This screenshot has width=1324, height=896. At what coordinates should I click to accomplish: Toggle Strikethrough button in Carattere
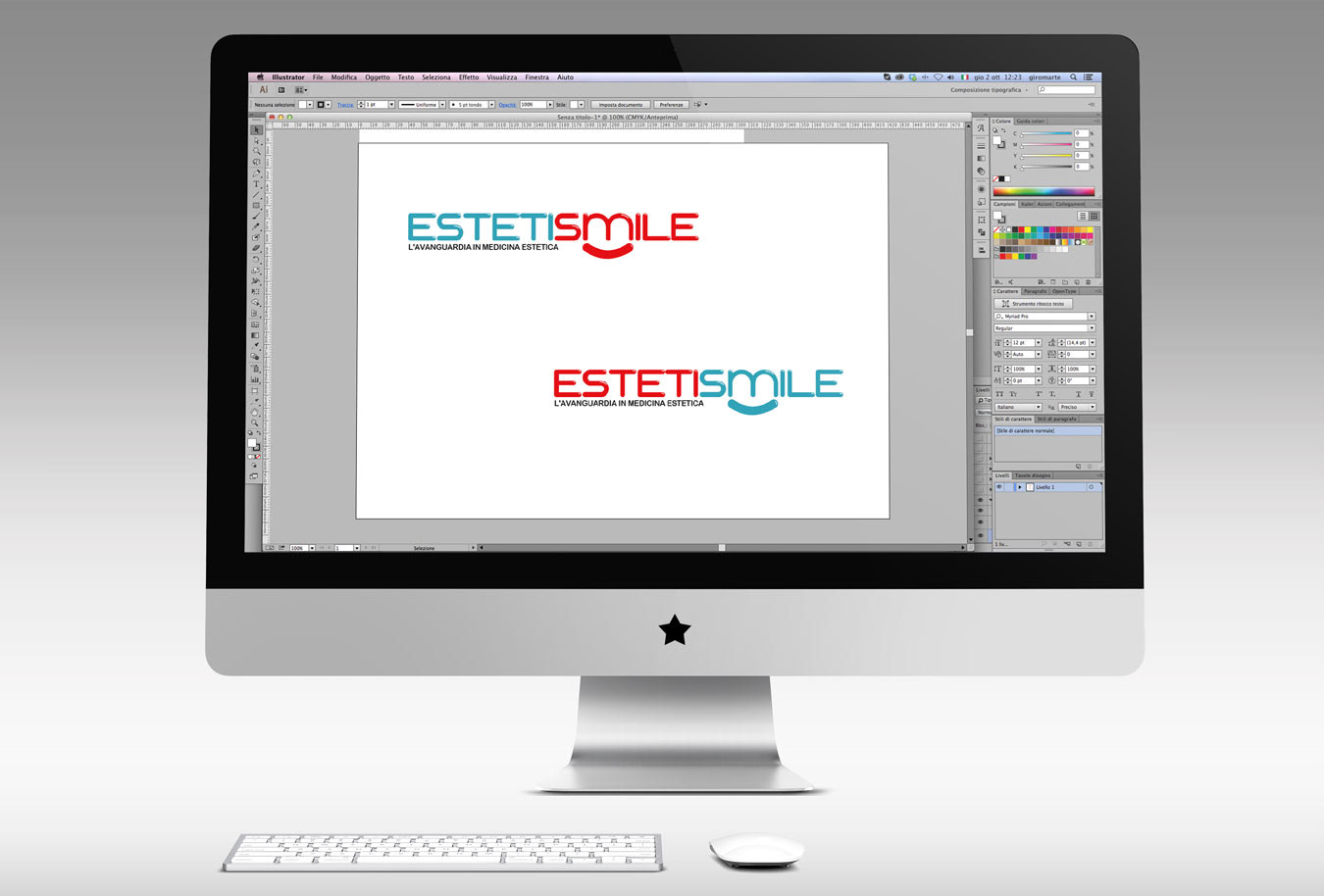(x=1091, y=394)
